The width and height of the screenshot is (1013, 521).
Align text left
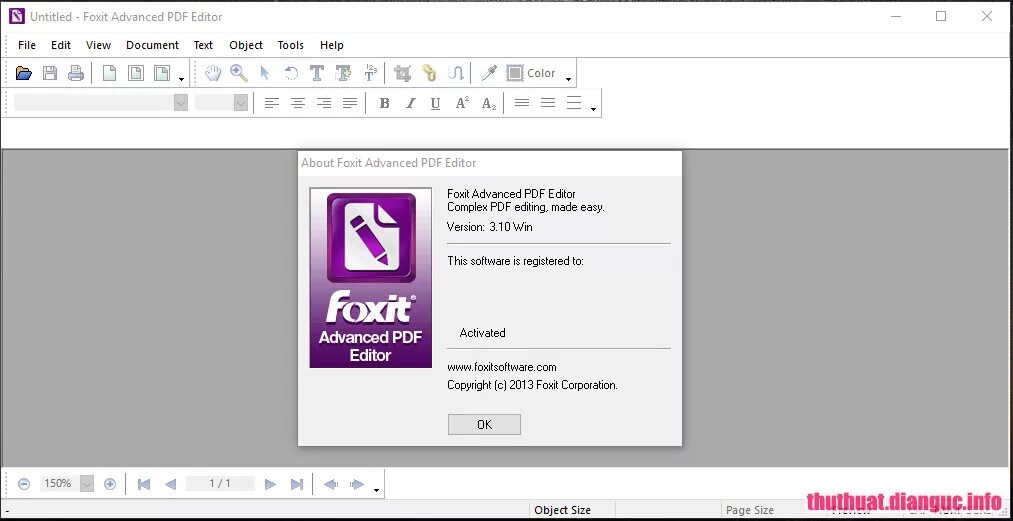click(x=272, y=103)
